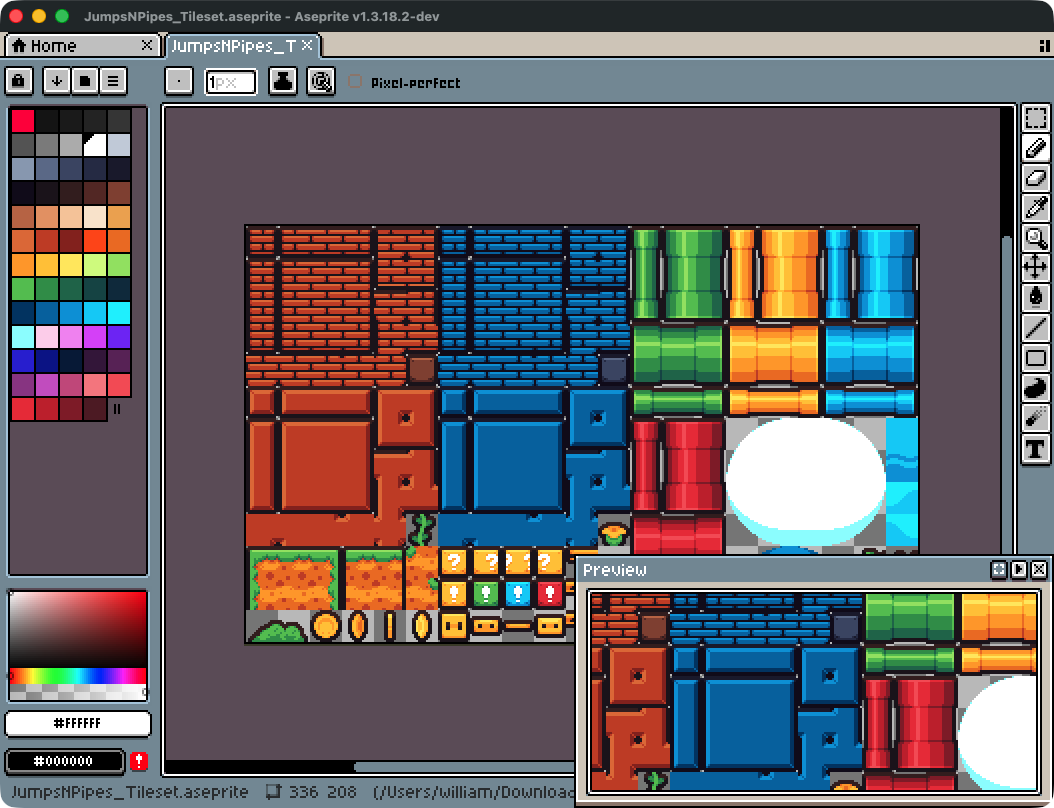
Task: Pick the brightest cyan palette swatch
Action: (x=119, y=313)
